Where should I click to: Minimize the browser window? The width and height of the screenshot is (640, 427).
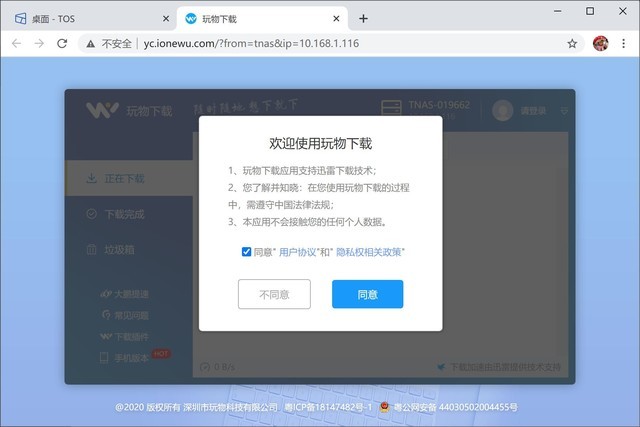[558, 11]
